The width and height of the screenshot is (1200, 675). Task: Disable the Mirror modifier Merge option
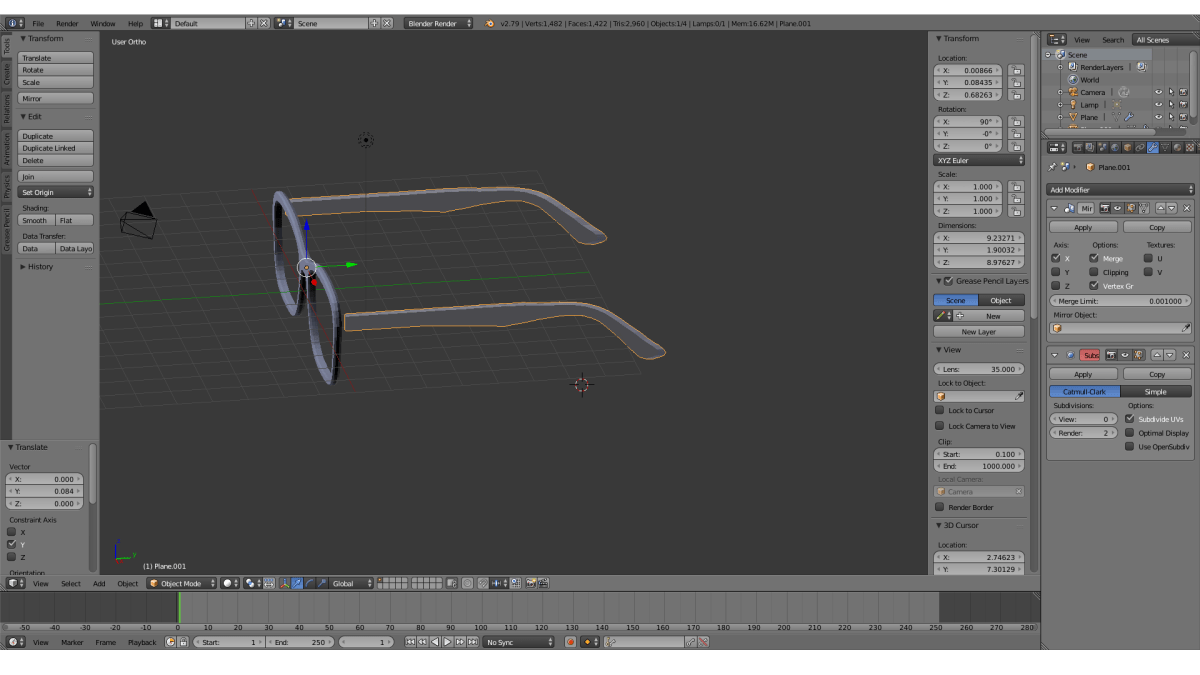tap(1094, 258)
